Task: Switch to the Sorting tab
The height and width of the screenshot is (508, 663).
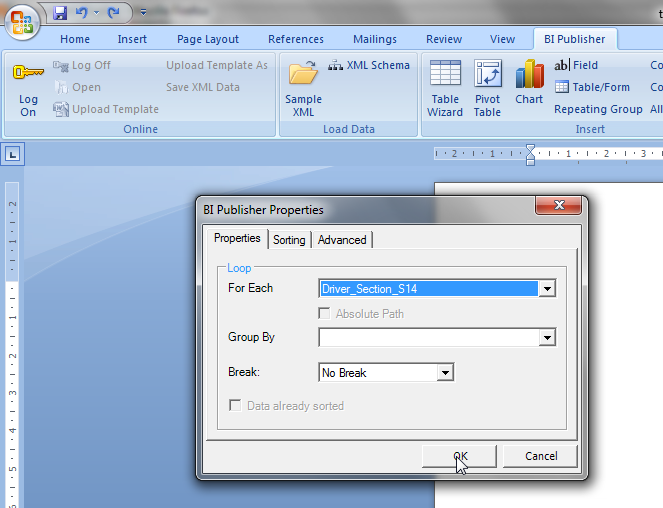Action: tap(289, 240)
